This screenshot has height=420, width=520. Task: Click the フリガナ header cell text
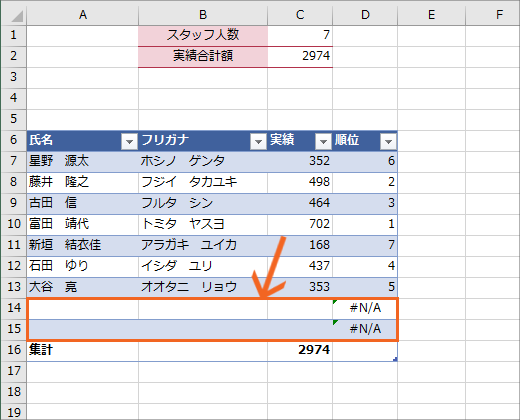pos(165,140)
